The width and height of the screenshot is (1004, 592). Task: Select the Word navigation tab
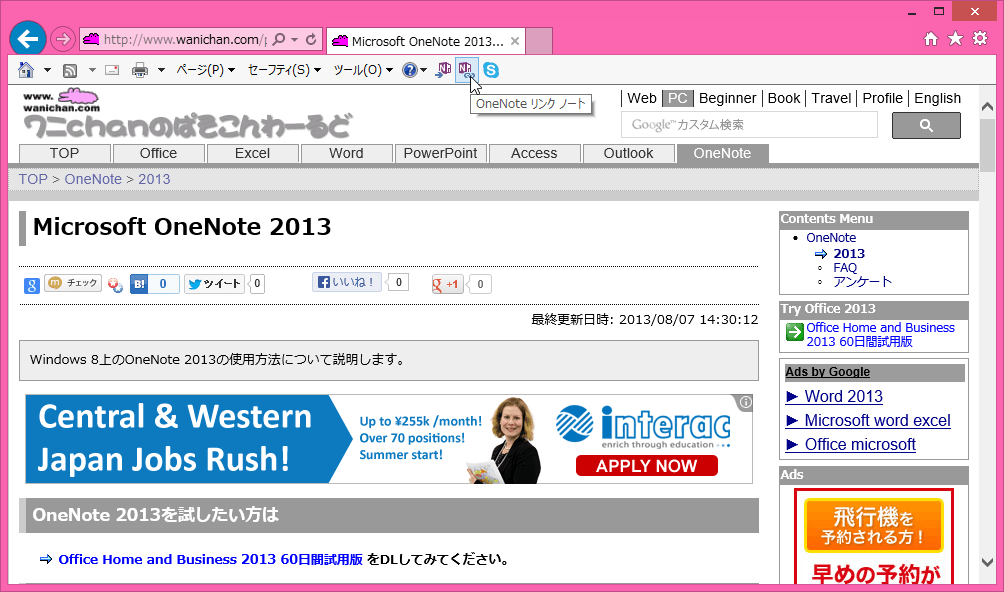[346, 154]
